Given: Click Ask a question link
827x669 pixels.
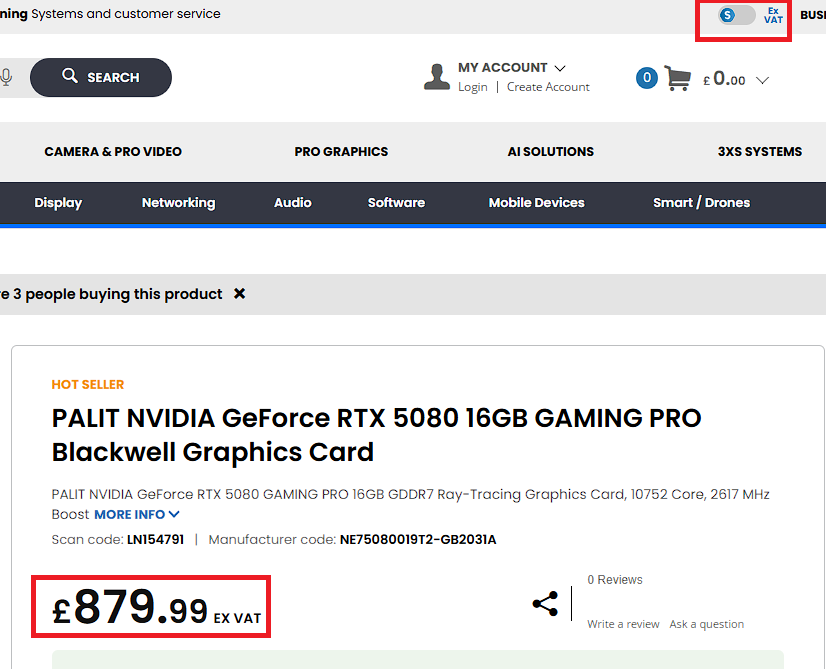Looking at the screenshot, I should click(x=706, y=624).
